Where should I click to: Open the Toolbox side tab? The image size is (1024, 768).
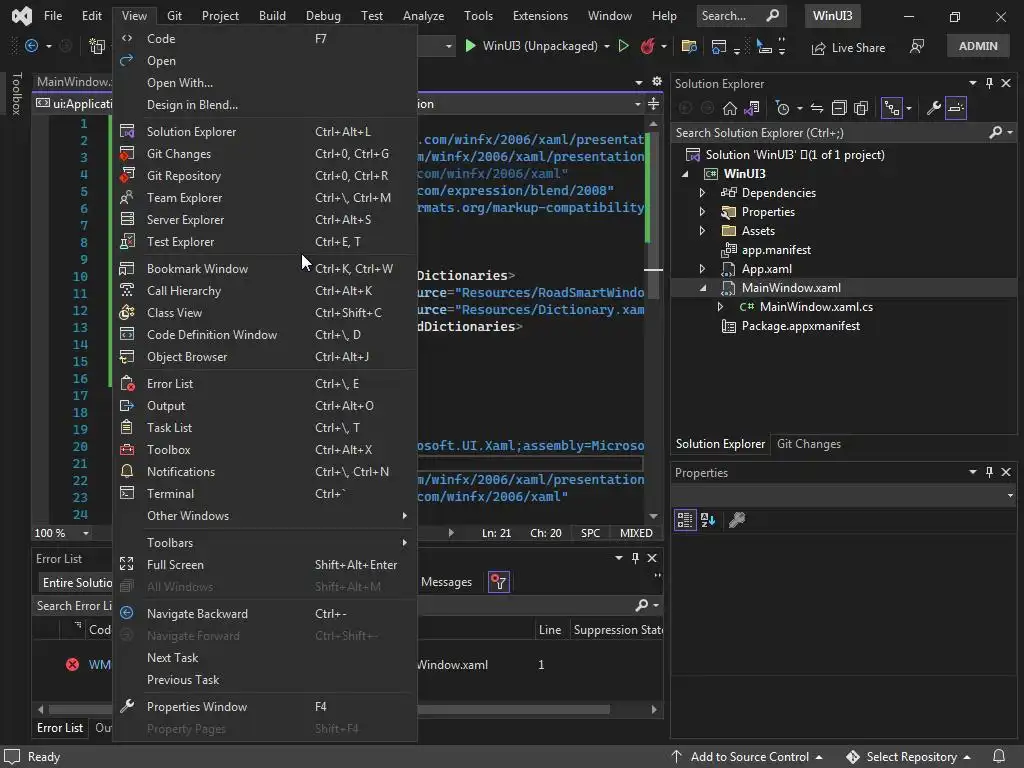tap(17, 93)
